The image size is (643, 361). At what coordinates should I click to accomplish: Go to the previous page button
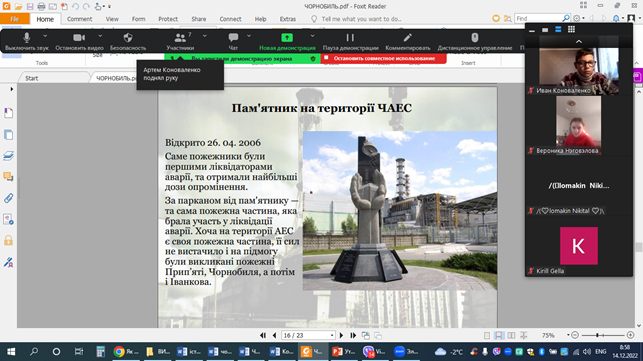tap(274, 336)
